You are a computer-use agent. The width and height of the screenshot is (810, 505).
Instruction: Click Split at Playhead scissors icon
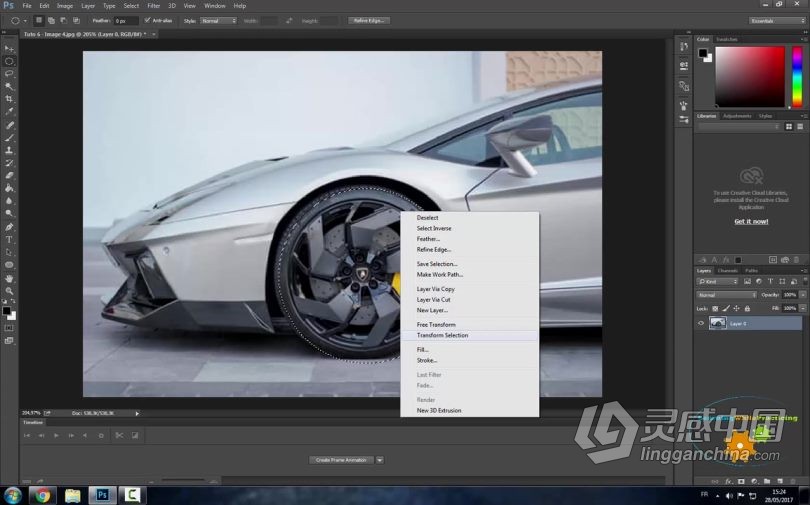pyautogui.click(x=119, y=435)
